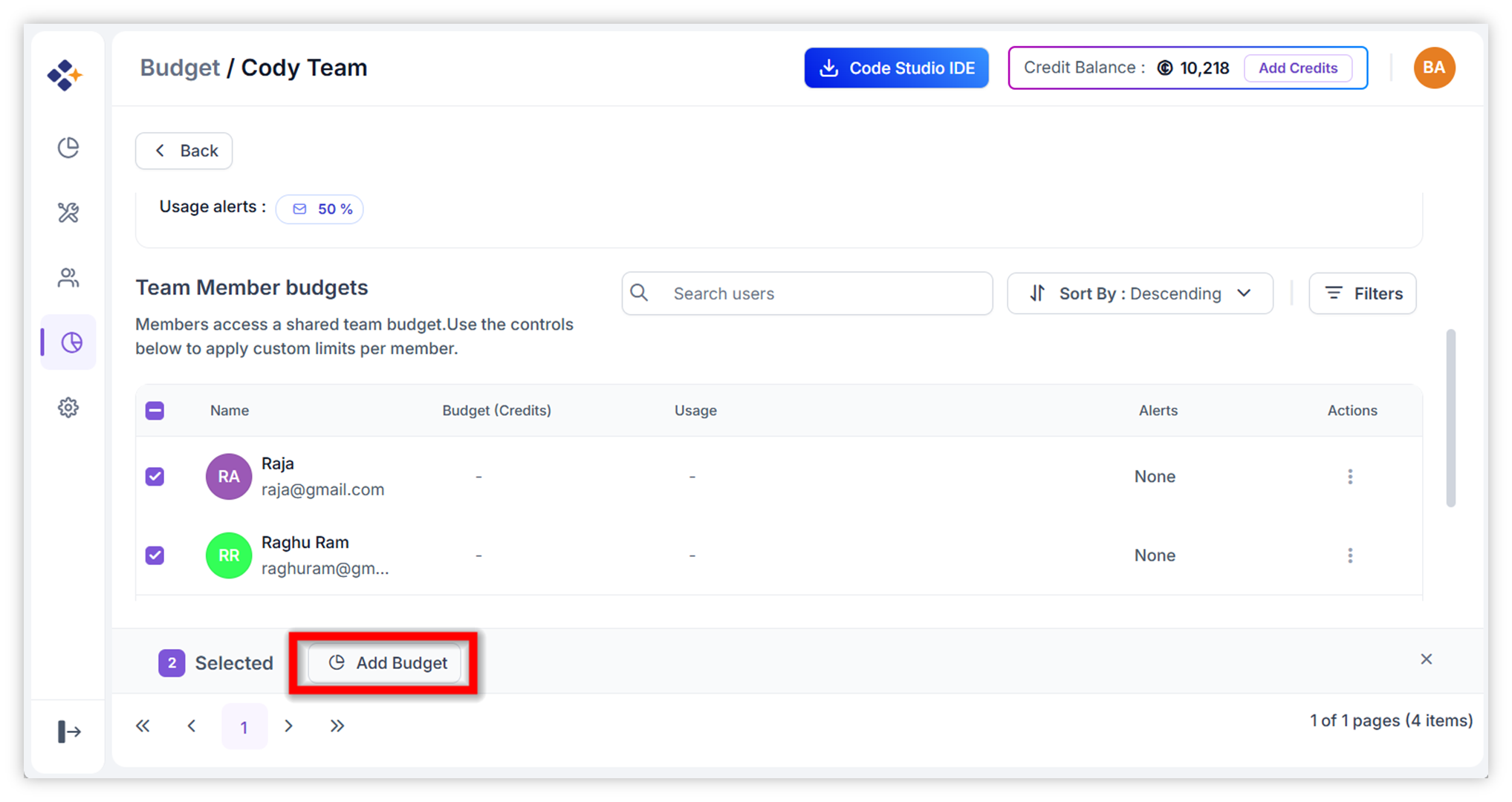
Task: Click the Credit Balance value 10,218
Action: point(1204,68)
